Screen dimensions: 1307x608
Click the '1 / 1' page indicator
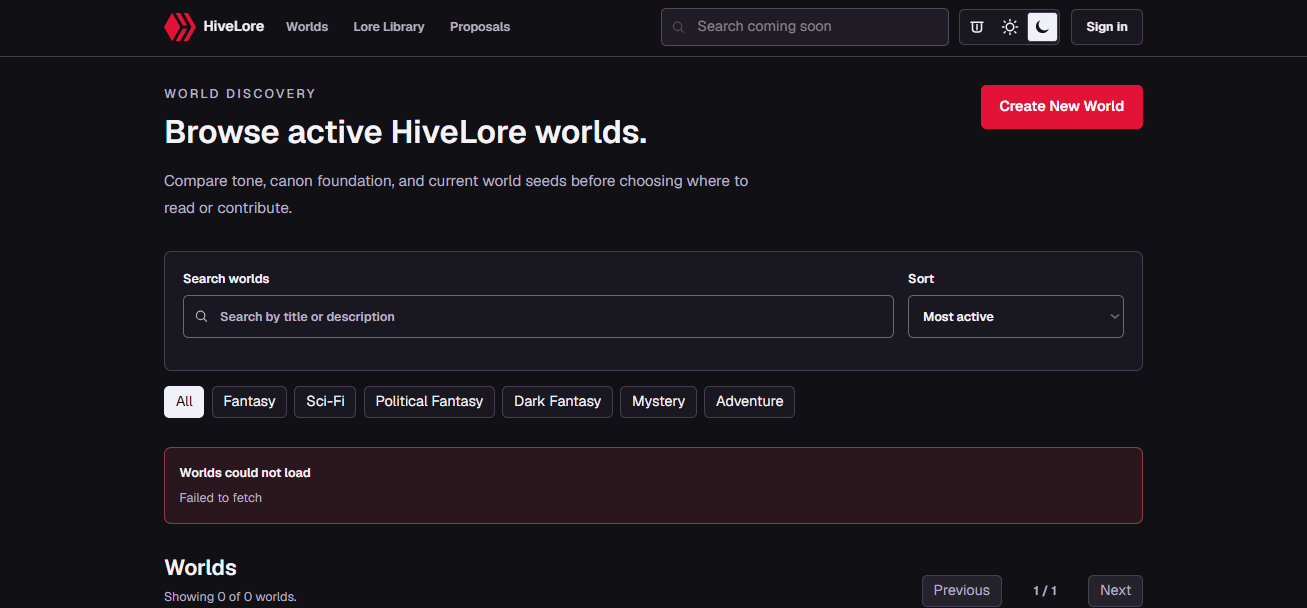1045,591
